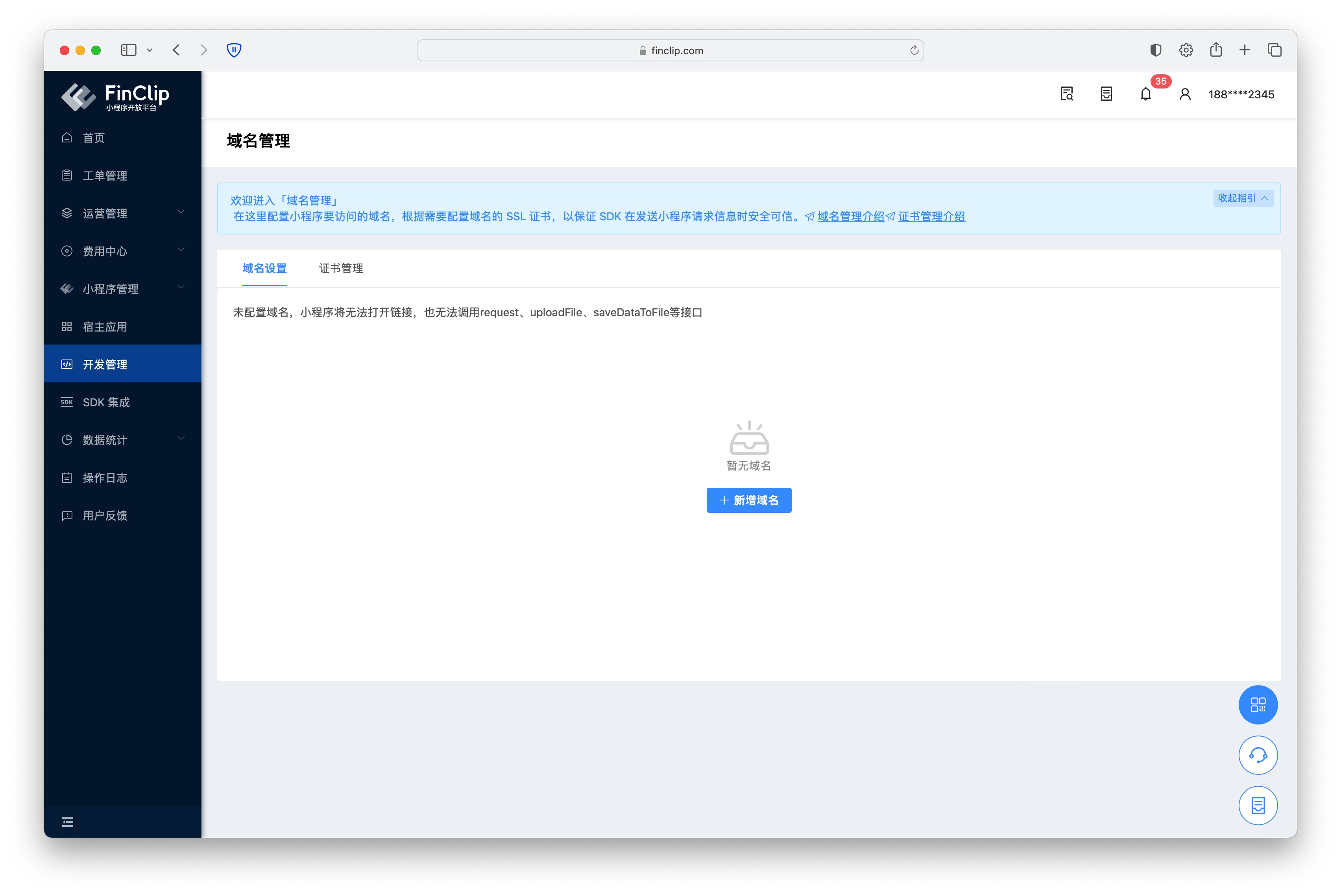Viewport: 1341px width, 896px height.
Task: Expand the 运营管理 sidebar submenu
Action: [x=122, y=213]
